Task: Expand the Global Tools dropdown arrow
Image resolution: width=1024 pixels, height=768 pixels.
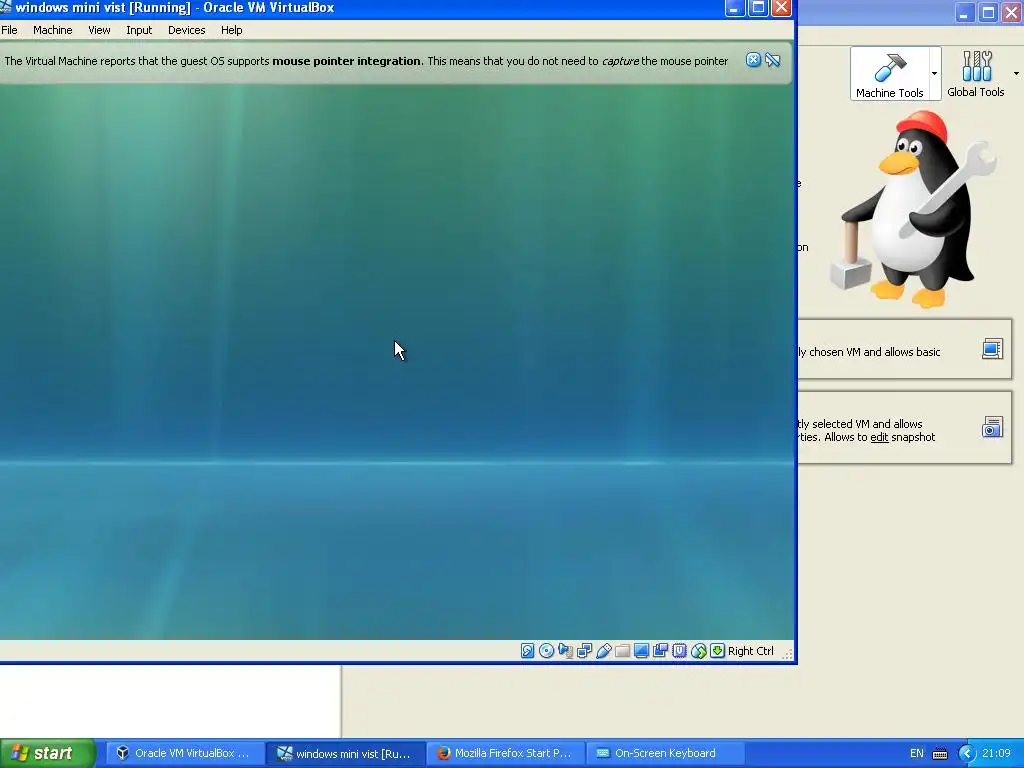Action: tap(1016, 73)
